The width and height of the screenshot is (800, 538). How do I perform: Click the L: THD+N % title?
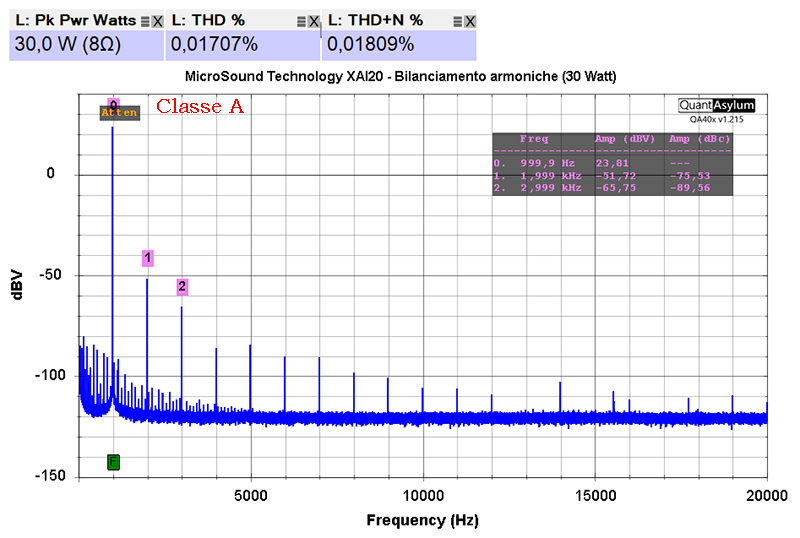click(x=375, y=20)
